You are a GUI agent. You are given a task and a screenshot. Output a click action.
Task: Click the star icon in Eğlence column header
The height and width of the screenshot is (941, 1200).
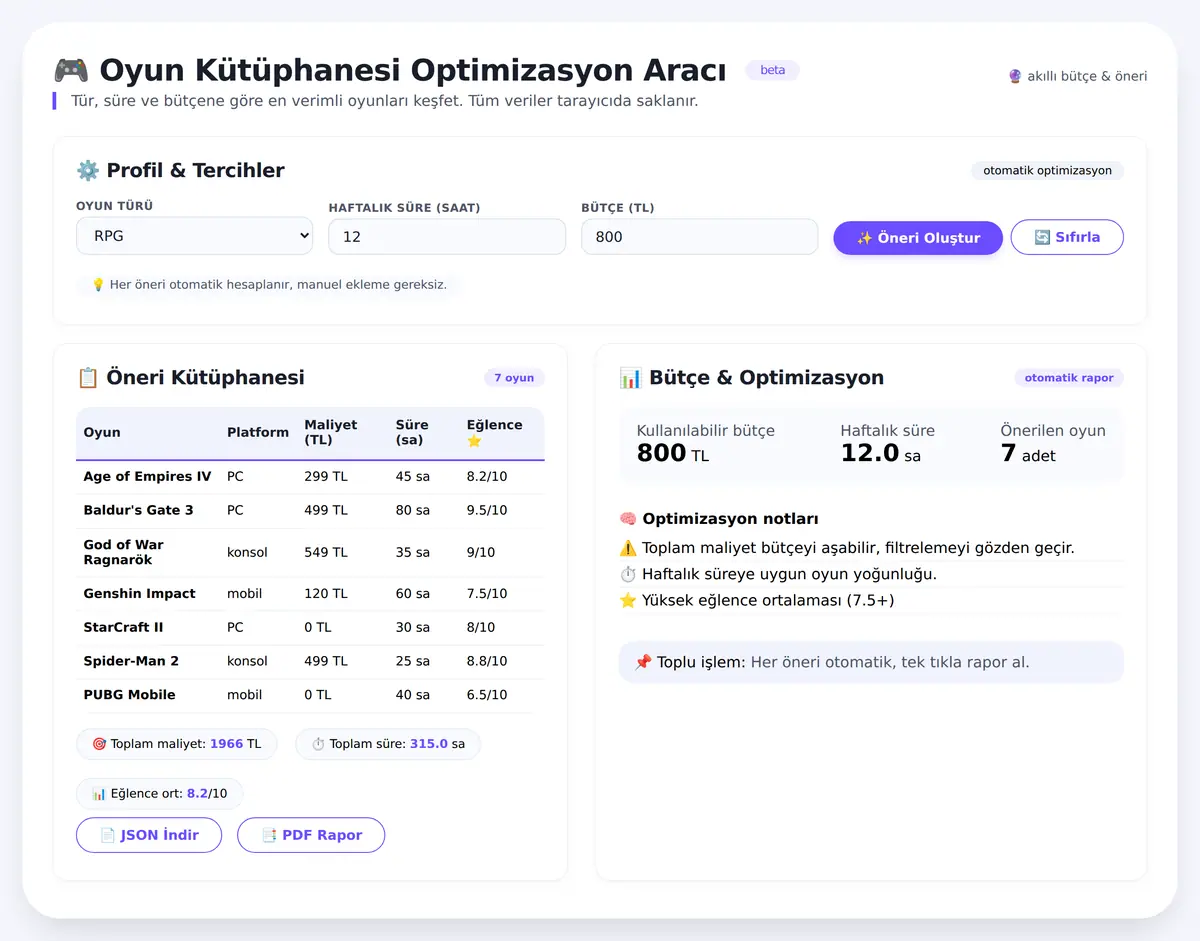click(x=474, y=441)
